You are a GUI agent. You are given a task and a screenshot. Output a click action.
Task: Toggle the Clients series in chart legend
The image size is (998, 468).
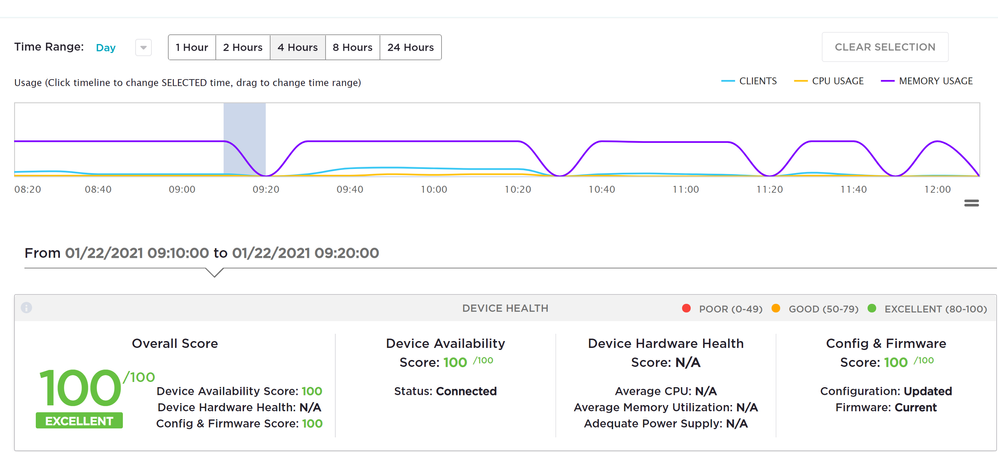tap(748, 81)
